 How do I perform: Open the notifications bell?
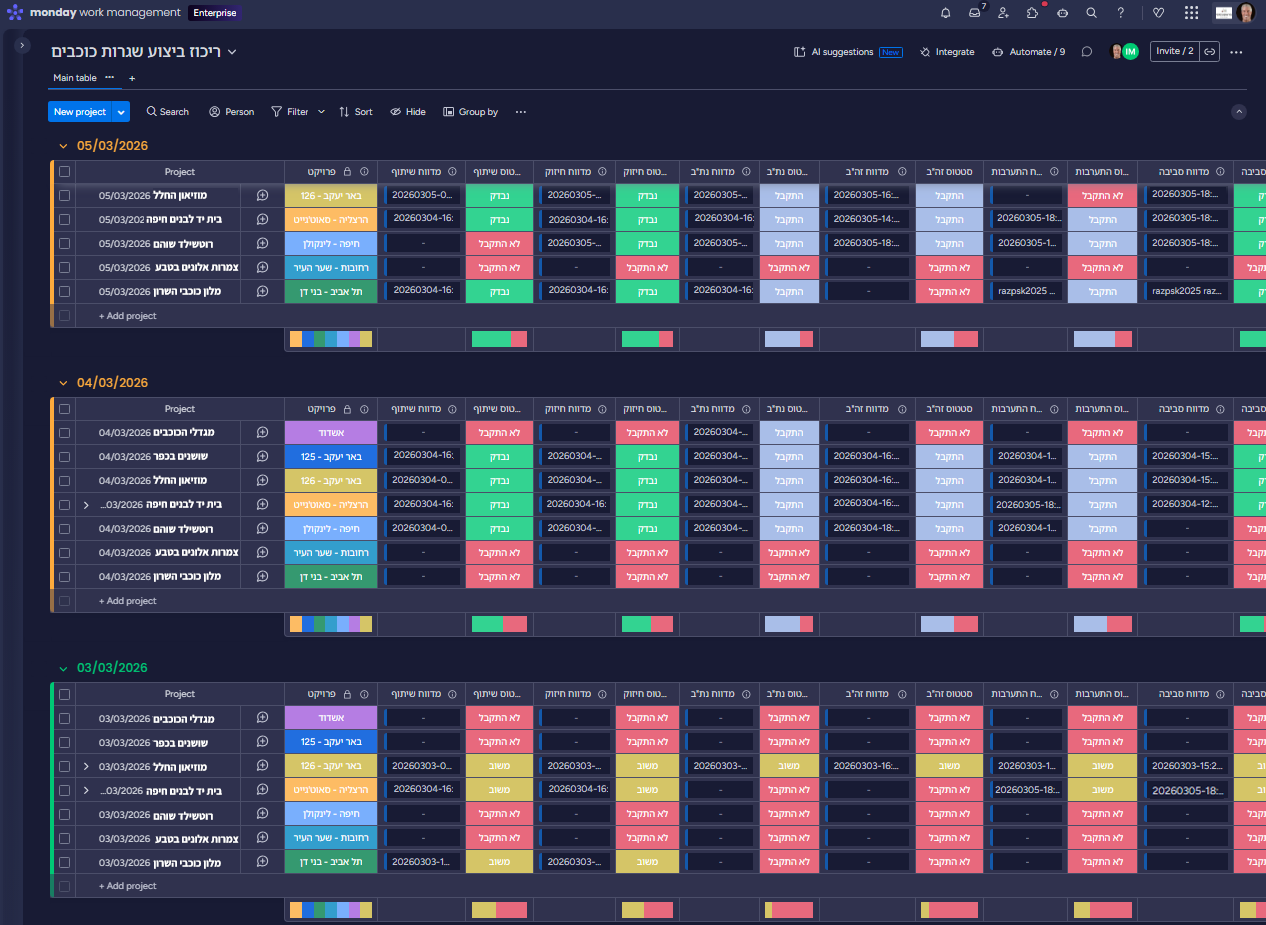coord(946,13)
